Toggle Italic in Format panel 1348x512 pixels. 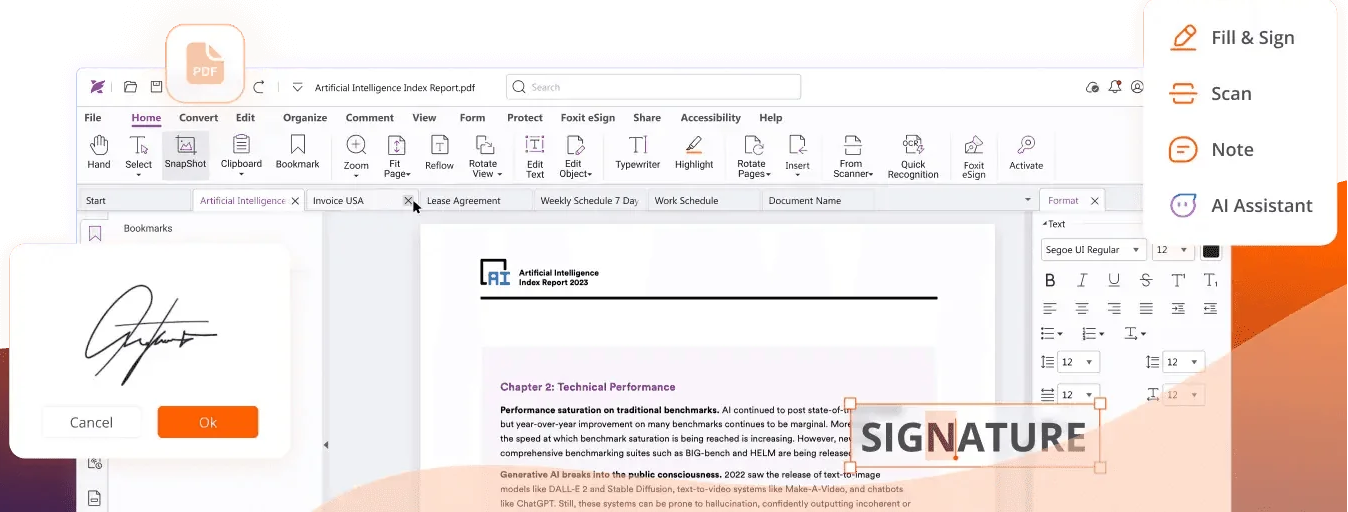(1082, 280)
